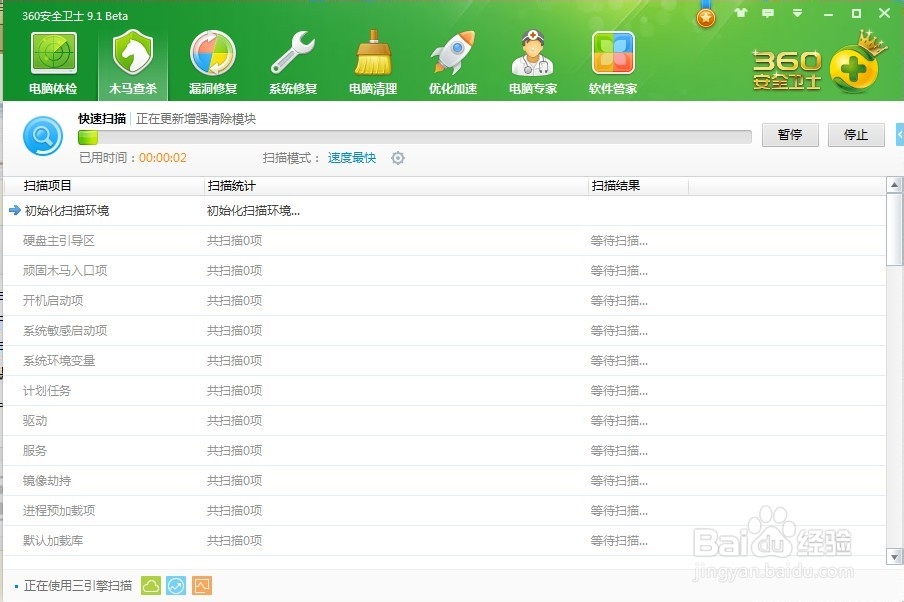Click 共扫描0项 count for 服务 row
The width and height of the screenshot is (904, 602).
coord(235,450)
